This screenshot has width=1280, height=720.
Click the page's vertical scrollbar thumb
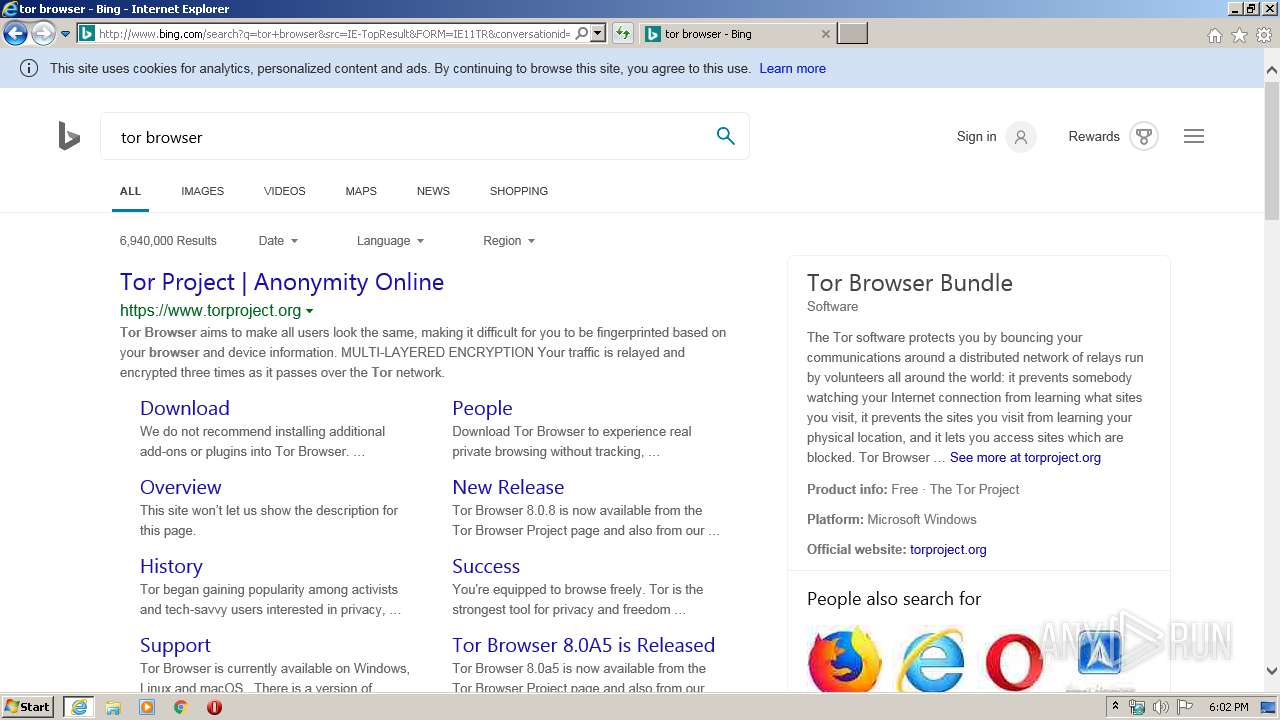1272,150
